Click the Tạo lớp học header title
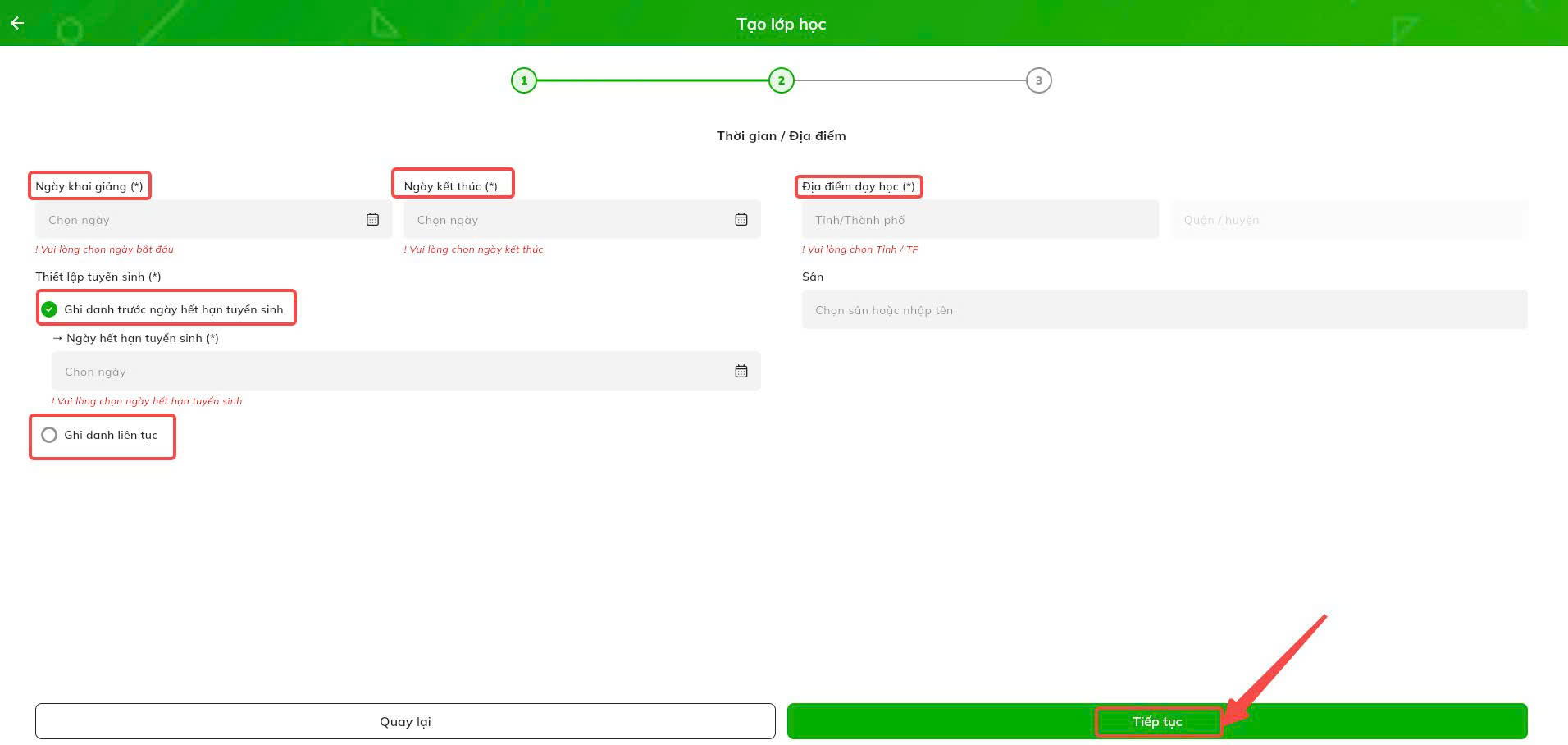The width and height of the screenshot is (1568, 745). coord(782,24)
